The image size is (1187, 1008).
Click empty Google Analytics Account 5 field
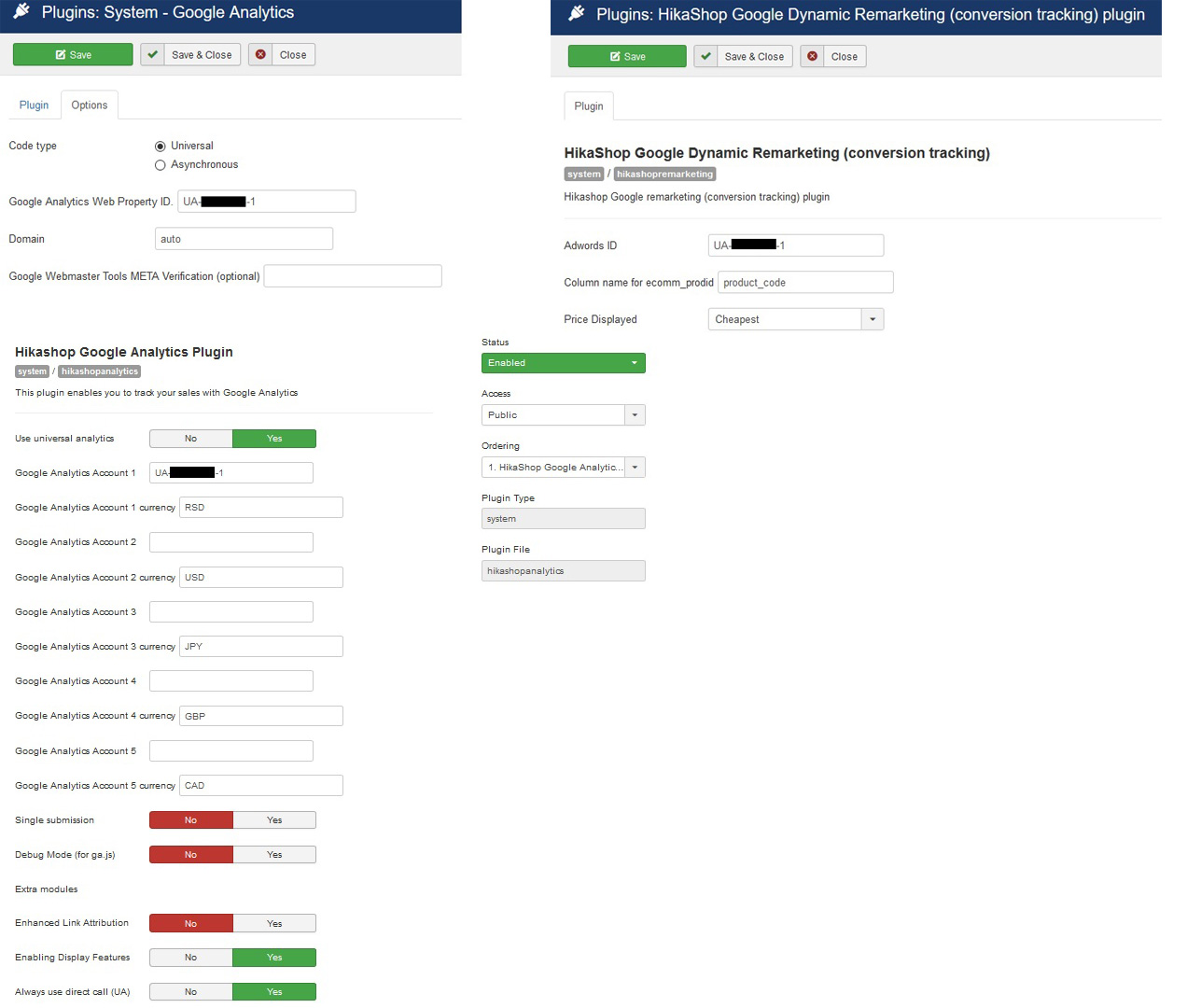pos(231,751)
